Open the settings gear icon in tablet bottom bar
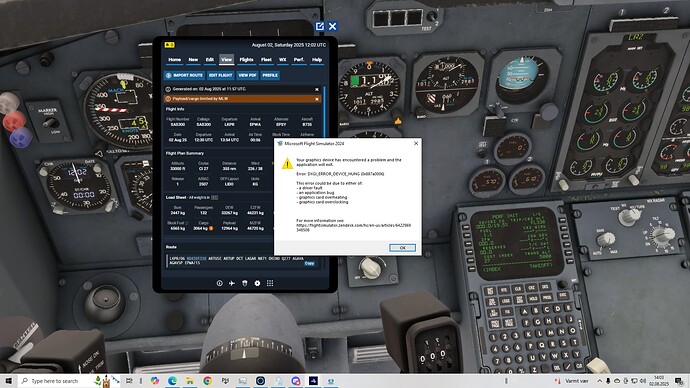 click(x=257, y=283)
